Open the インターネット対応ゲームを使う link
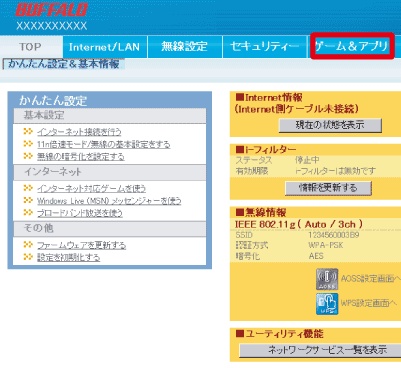The width and height of the screenshot is (401, 368). tap(91, 189)
